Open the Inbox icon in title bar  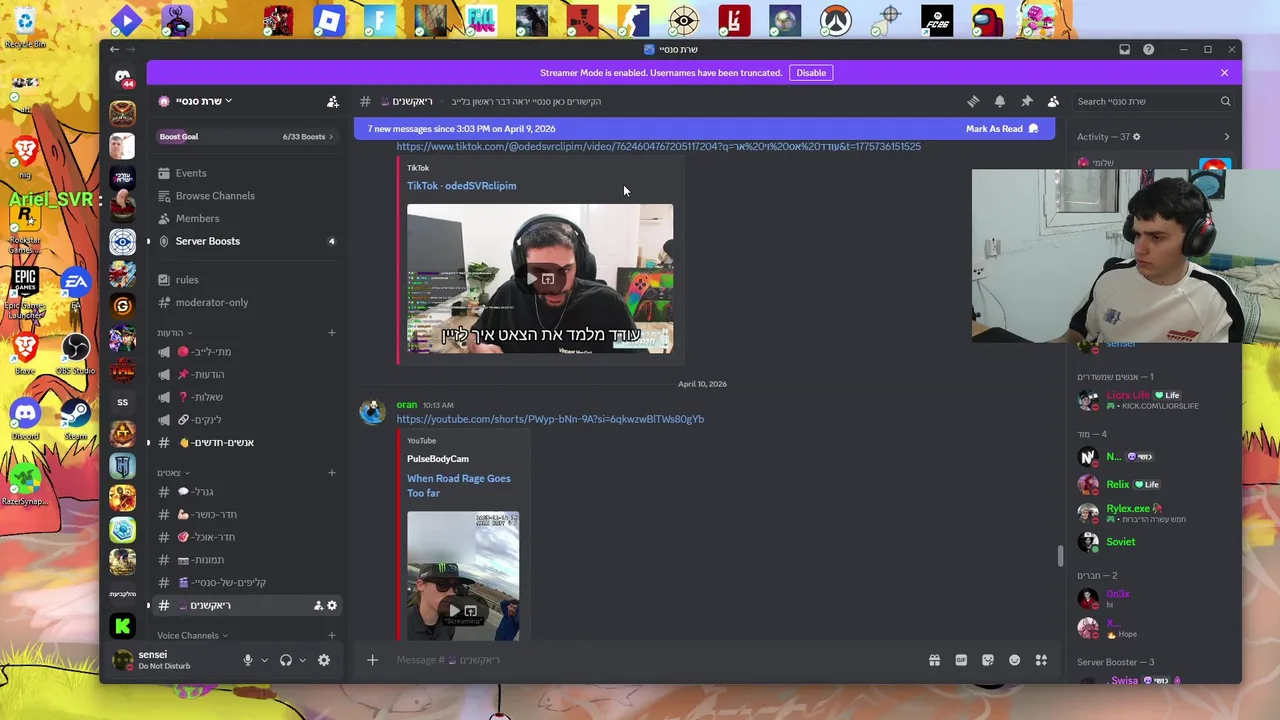(1124, 49)
